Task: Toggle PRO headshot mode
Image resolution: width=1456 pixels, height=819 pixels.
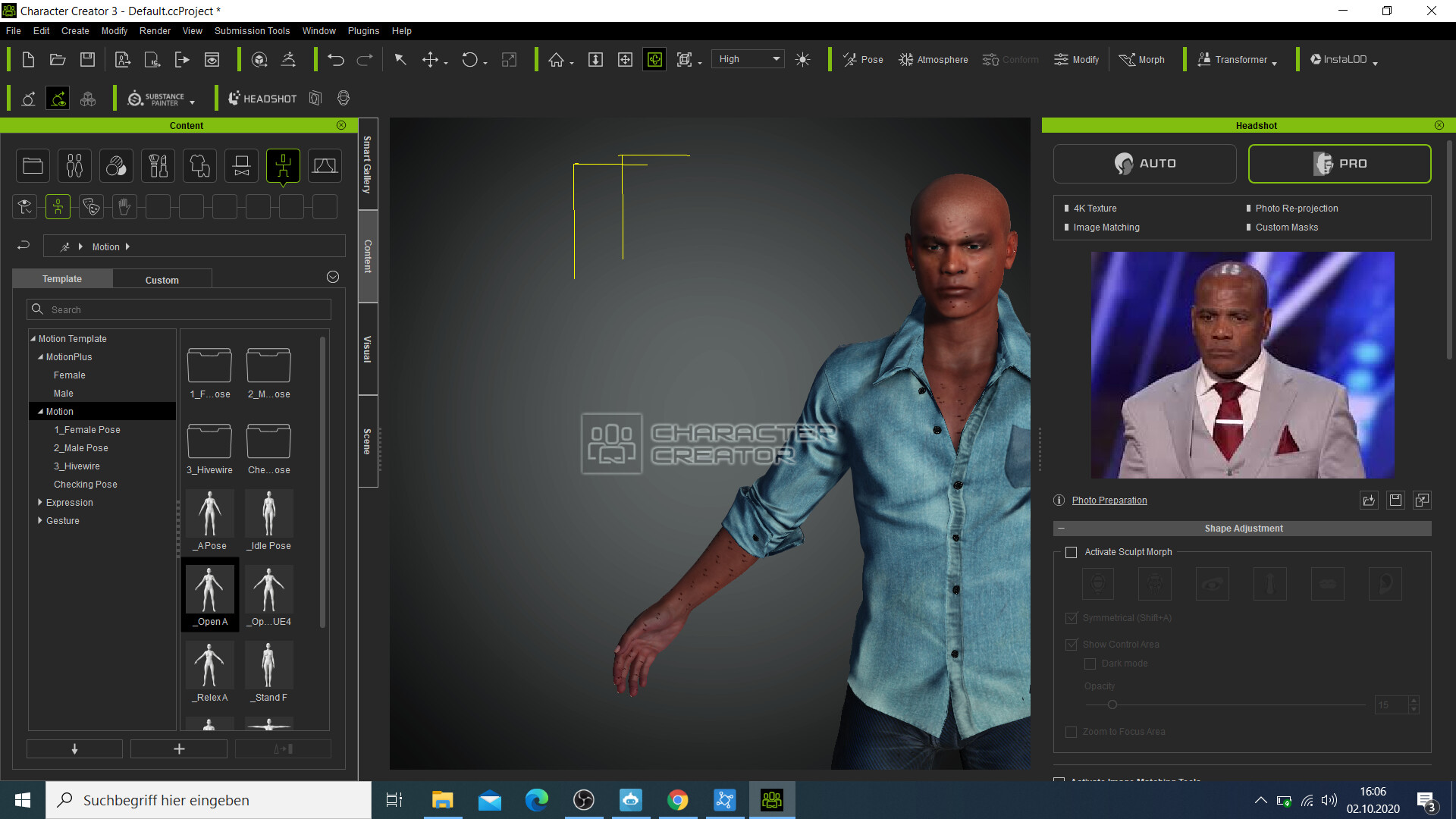Action: [x=1339, y=164]
